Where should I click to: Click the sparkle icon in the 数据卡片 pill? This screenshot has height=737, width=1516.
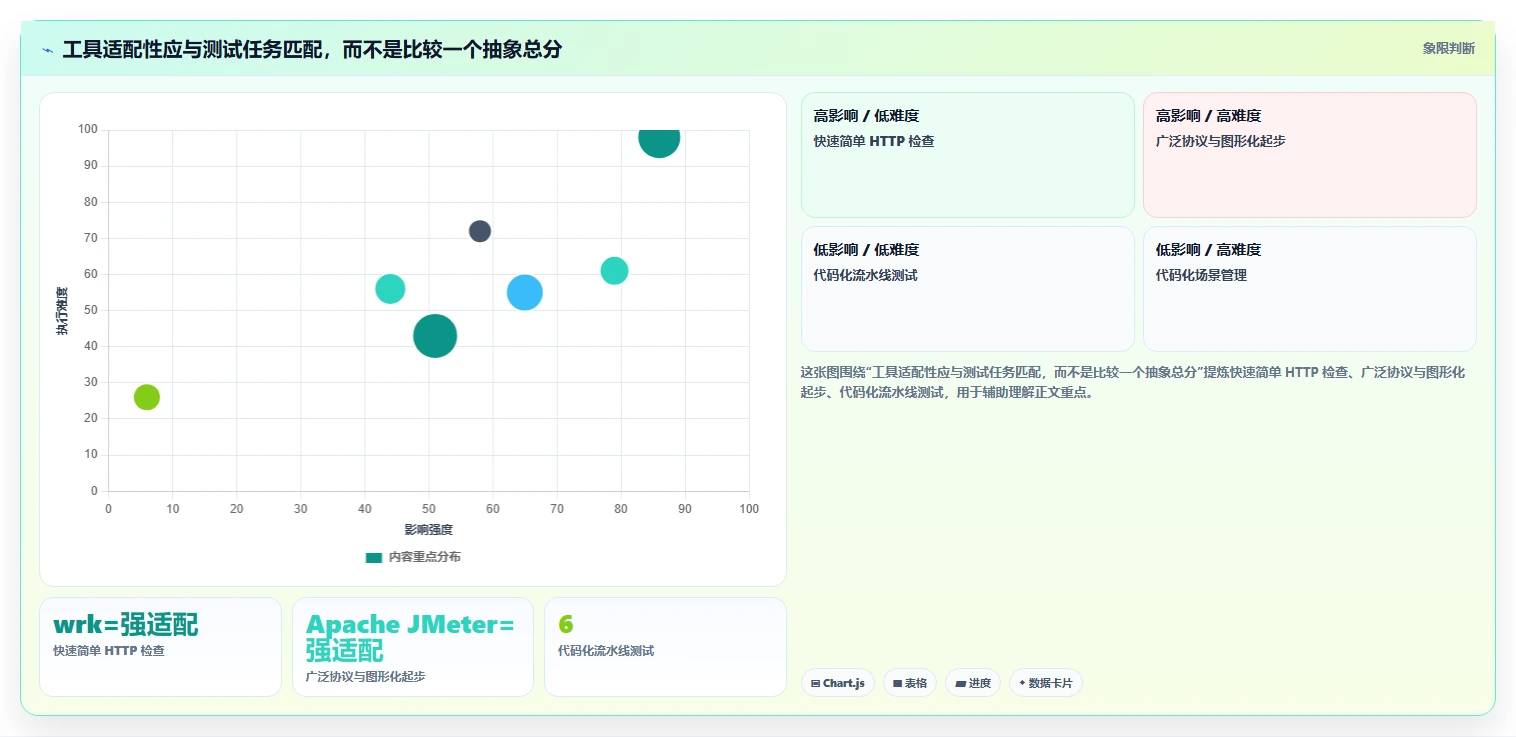pos(1021,684)
